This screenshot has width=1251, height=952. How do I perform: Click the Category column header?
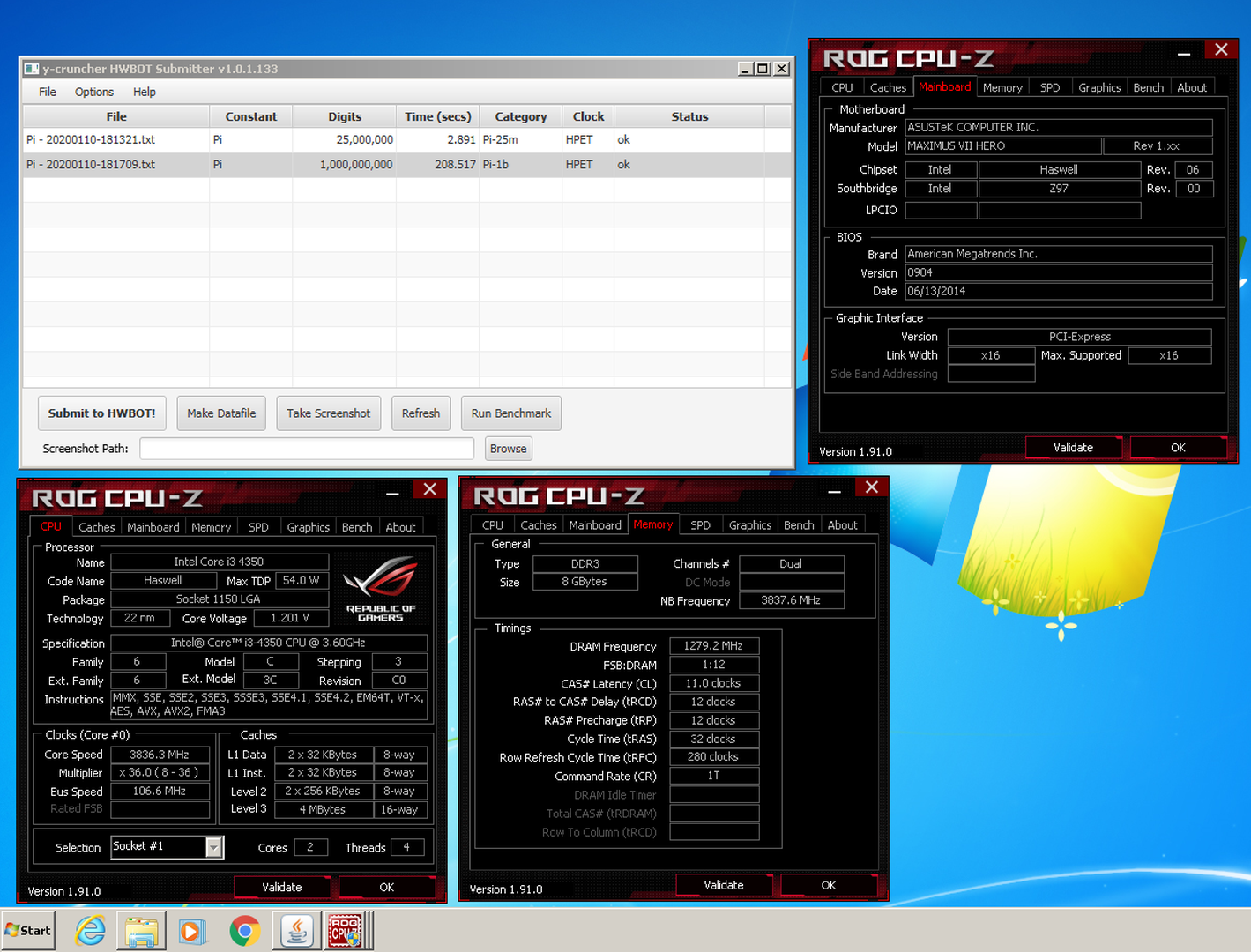[520, 116]
